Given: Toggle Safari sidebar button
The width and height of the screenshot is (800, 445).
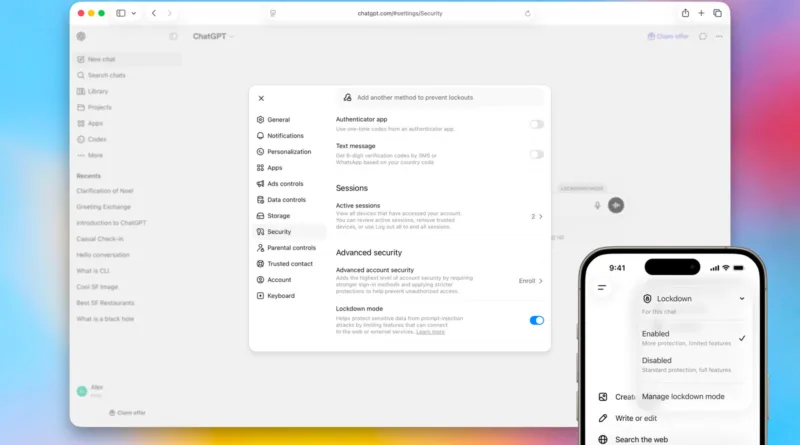Looking at the screenshot, I should point(121,13).
